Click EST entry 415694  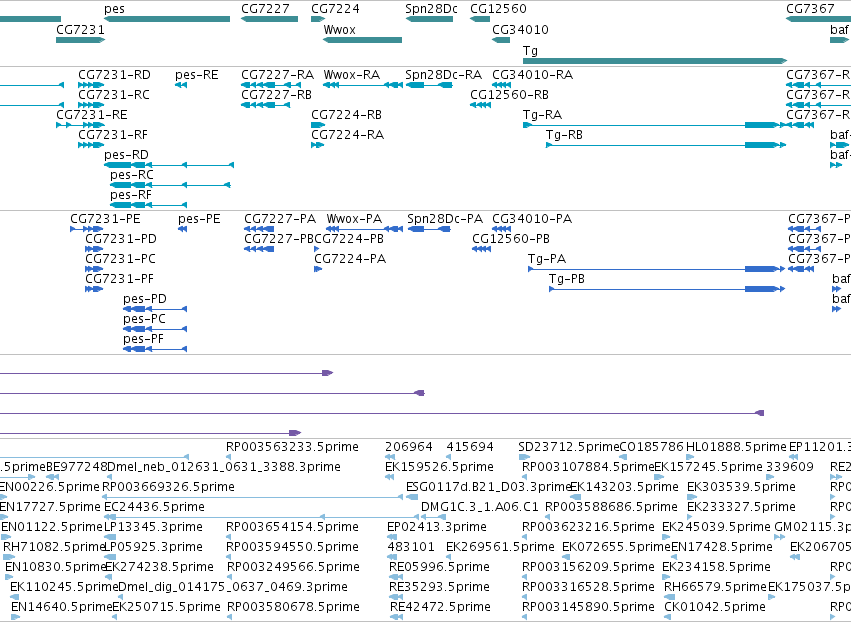tap(470, 447)
